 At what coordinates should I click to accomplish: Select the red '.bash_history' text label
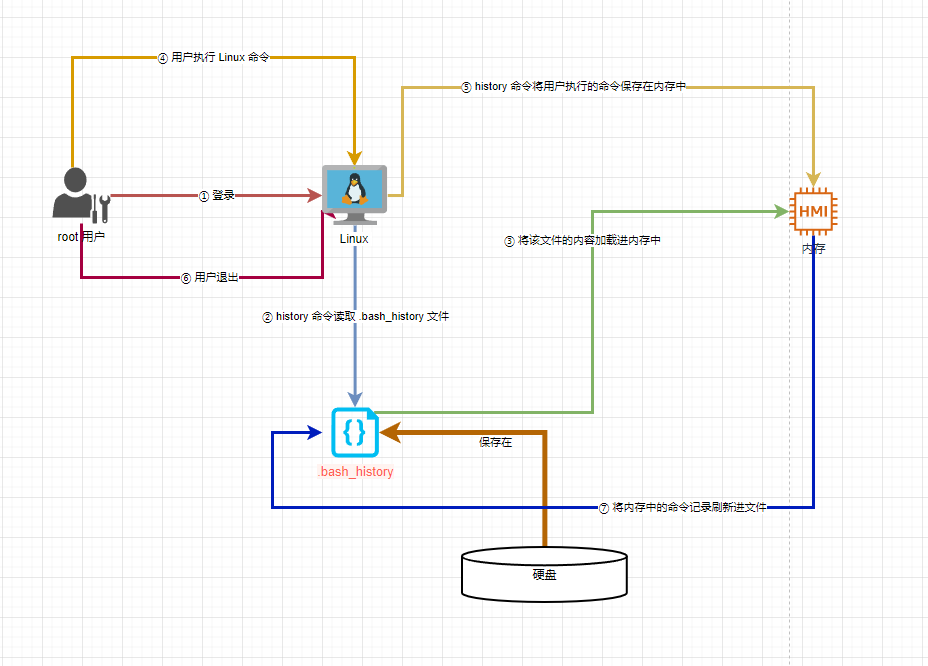(356, 472)
